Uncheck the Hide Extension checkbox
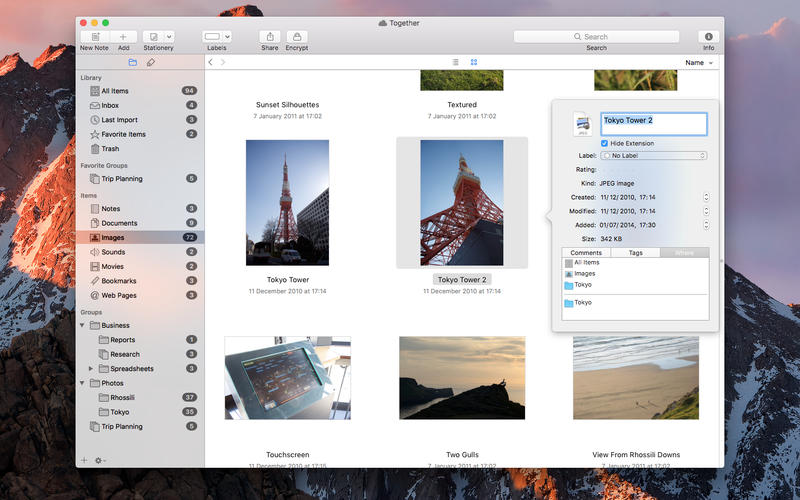 pyautogui.click(x=605, y=143)
